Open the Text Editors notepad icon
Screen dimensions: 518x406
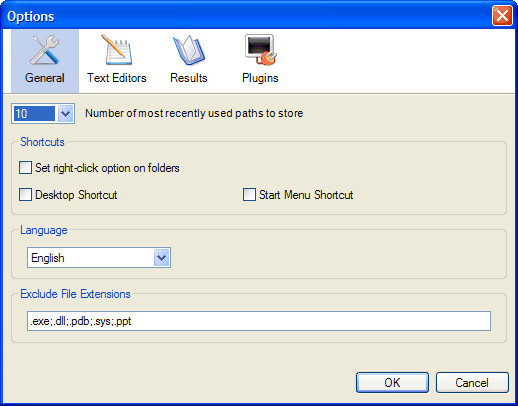(x=117, y=50)
